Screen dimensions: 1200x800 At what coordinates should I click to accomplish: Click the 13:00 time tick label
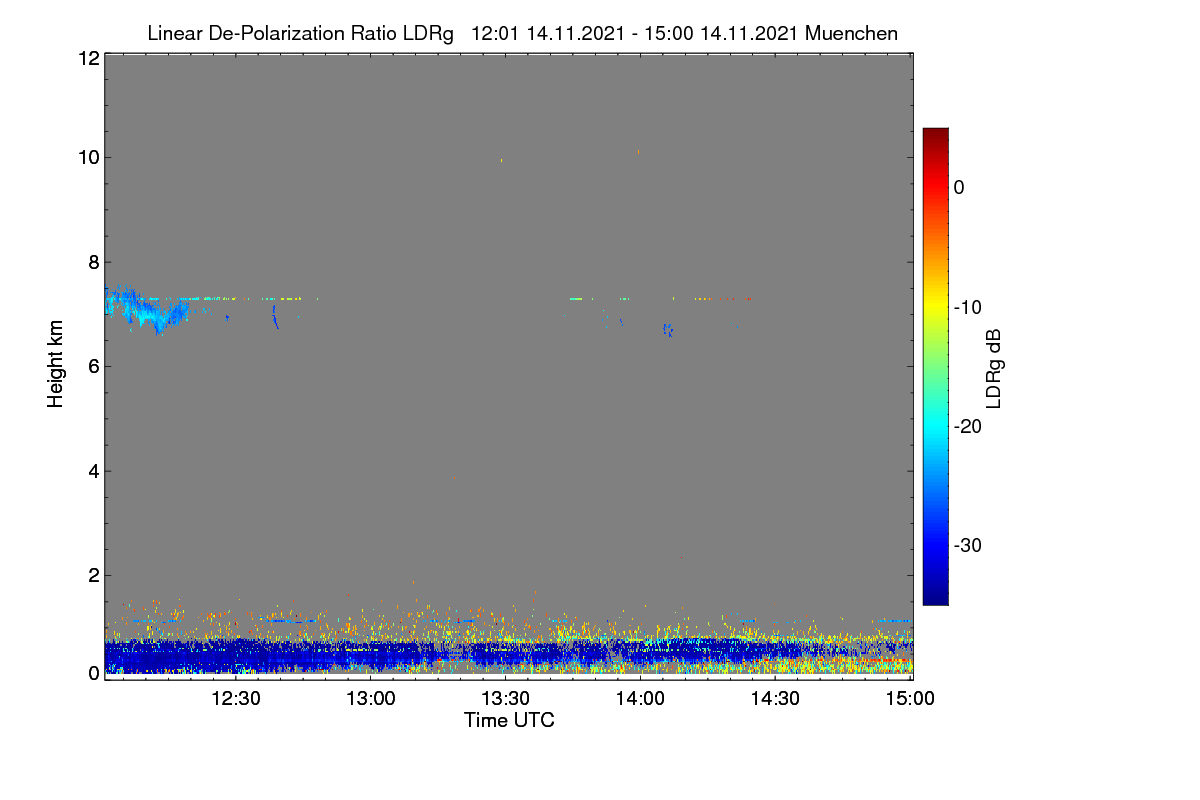371,699
